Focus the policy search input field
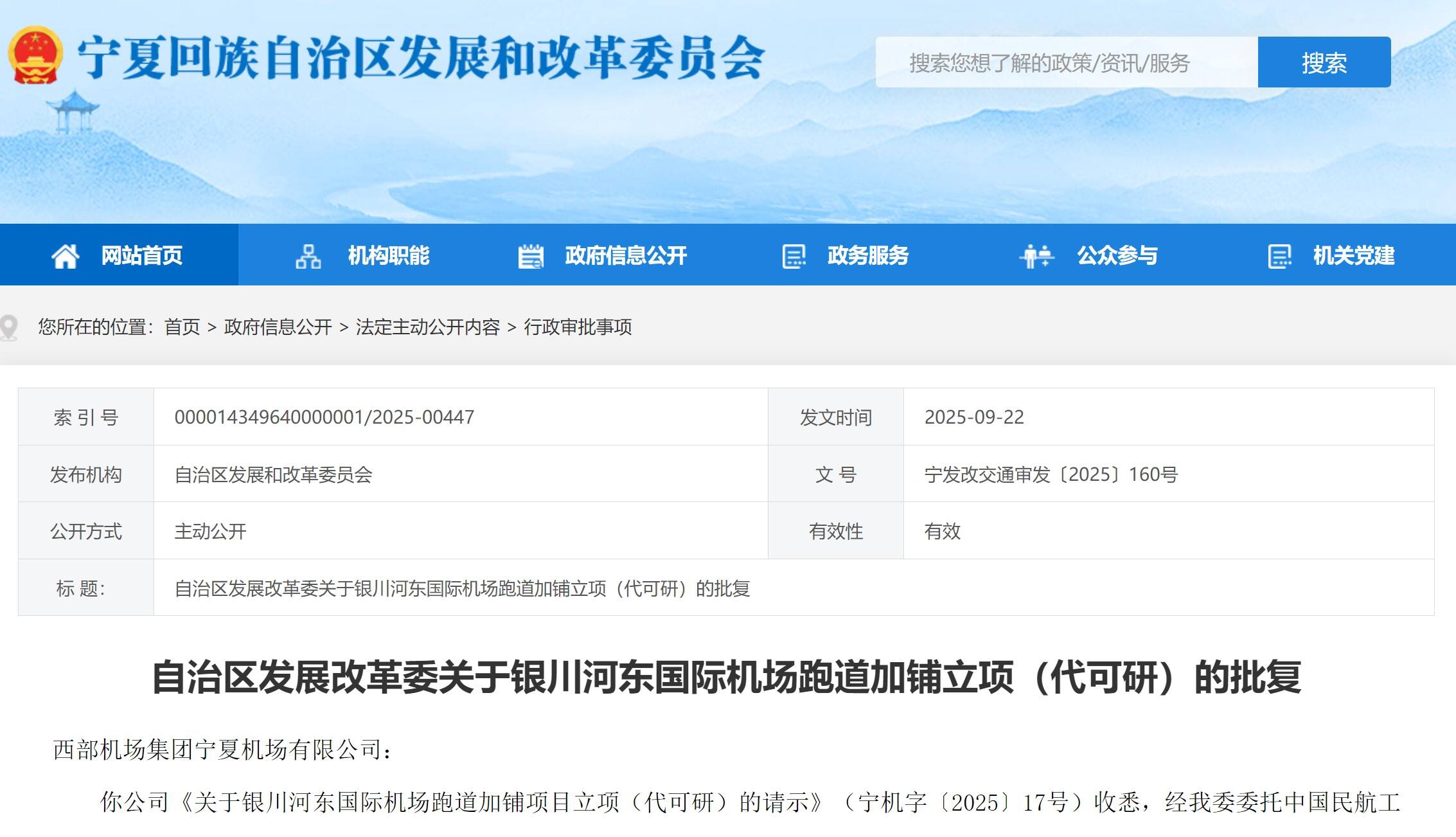The height and width of the screenshot is (837, 1456). pyautogui.click(x=1065, y=63)
